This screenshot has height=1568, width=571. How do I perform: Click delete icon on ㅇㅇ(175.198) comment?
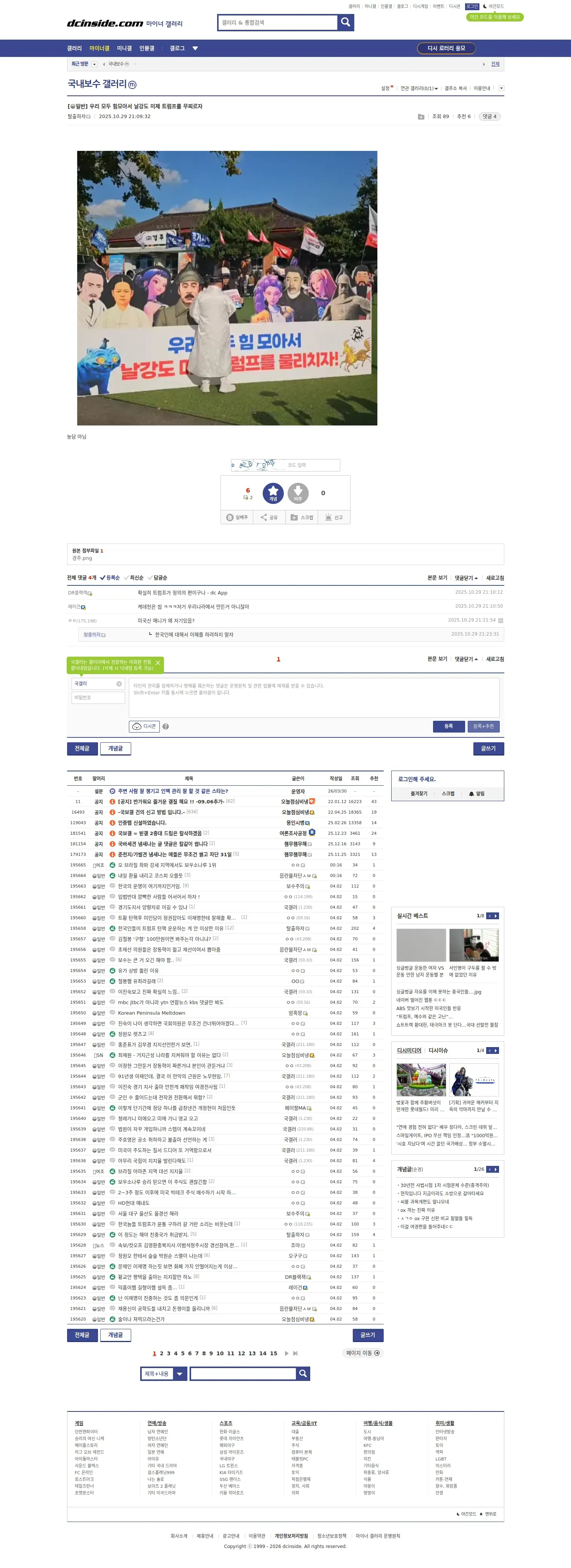tap(501, 620)
